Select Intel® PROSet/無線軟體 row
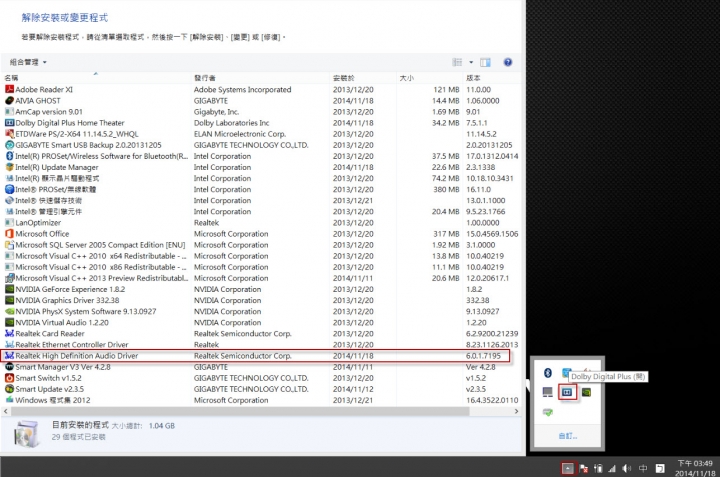Viewport: 720px width, 477px height. (262, 189)
